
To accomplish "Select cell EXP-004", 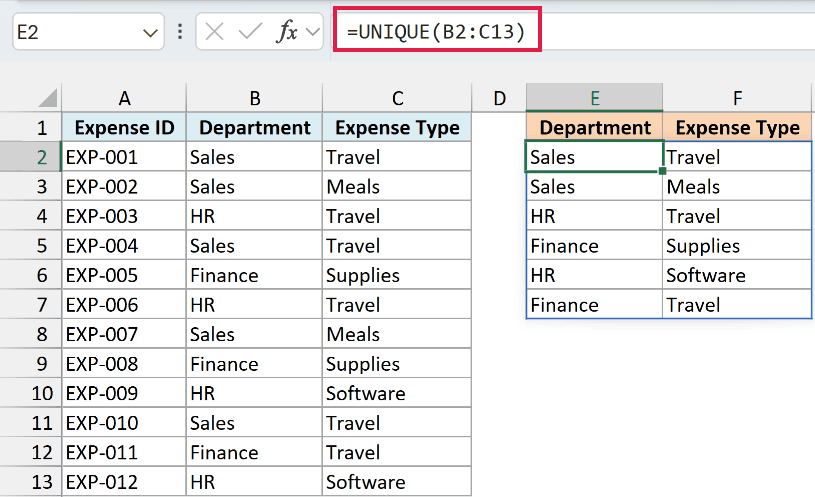I will point(124,245).
